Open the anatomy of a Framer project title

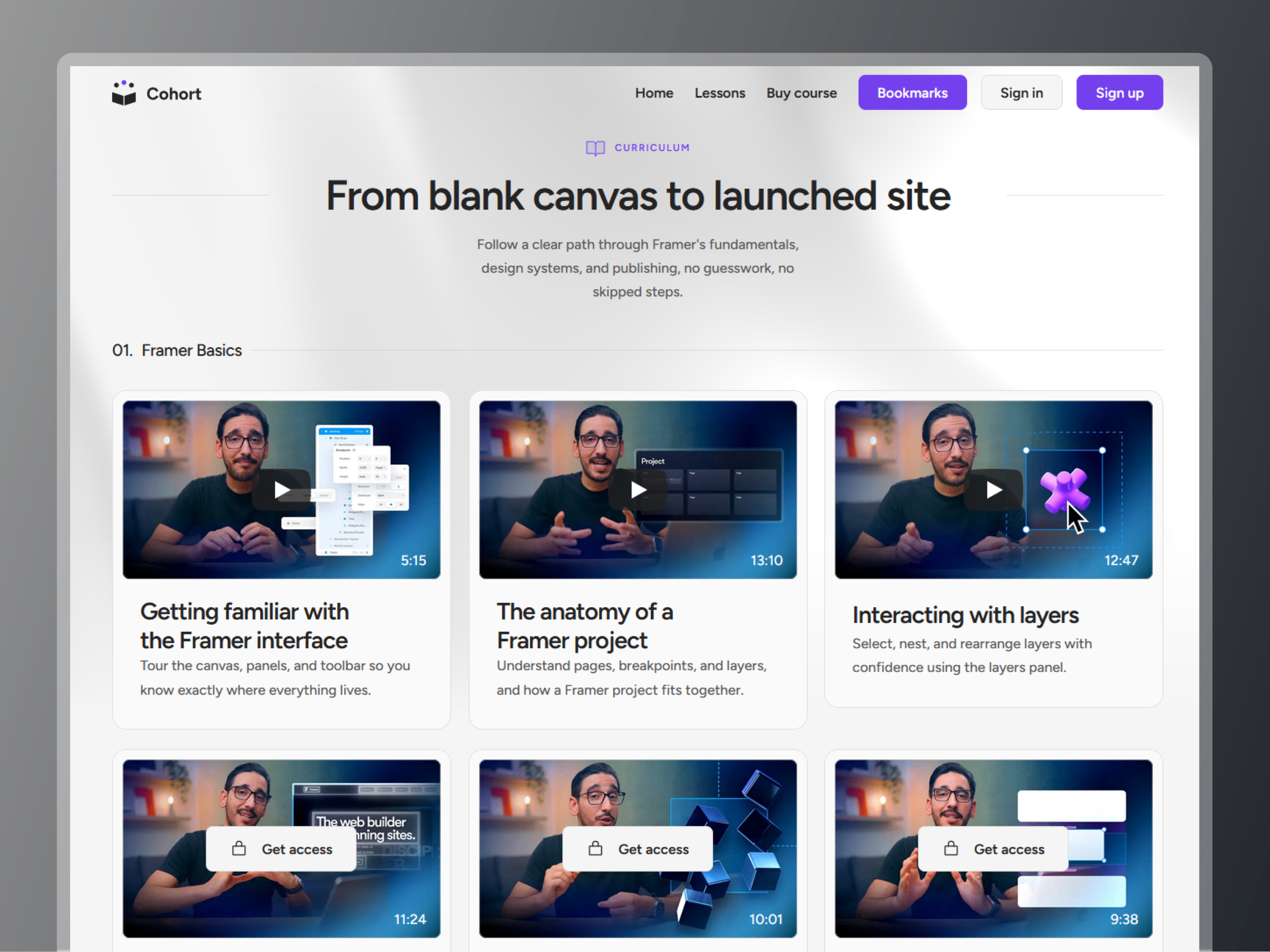pos(585,626)
